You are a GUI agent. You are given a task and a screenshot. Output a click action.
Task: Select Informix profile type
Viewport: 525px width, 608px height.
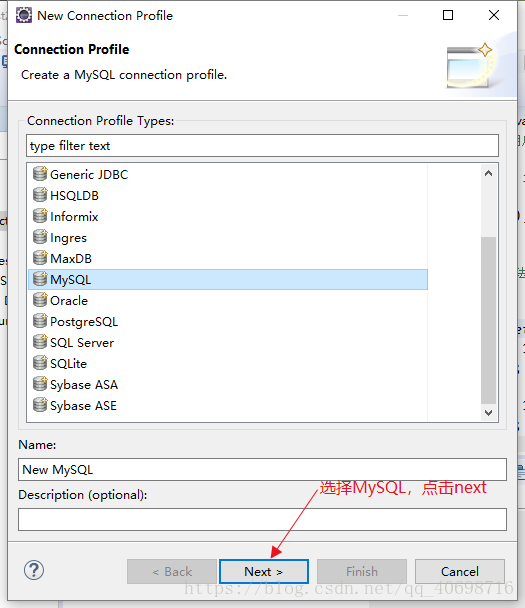74,216
